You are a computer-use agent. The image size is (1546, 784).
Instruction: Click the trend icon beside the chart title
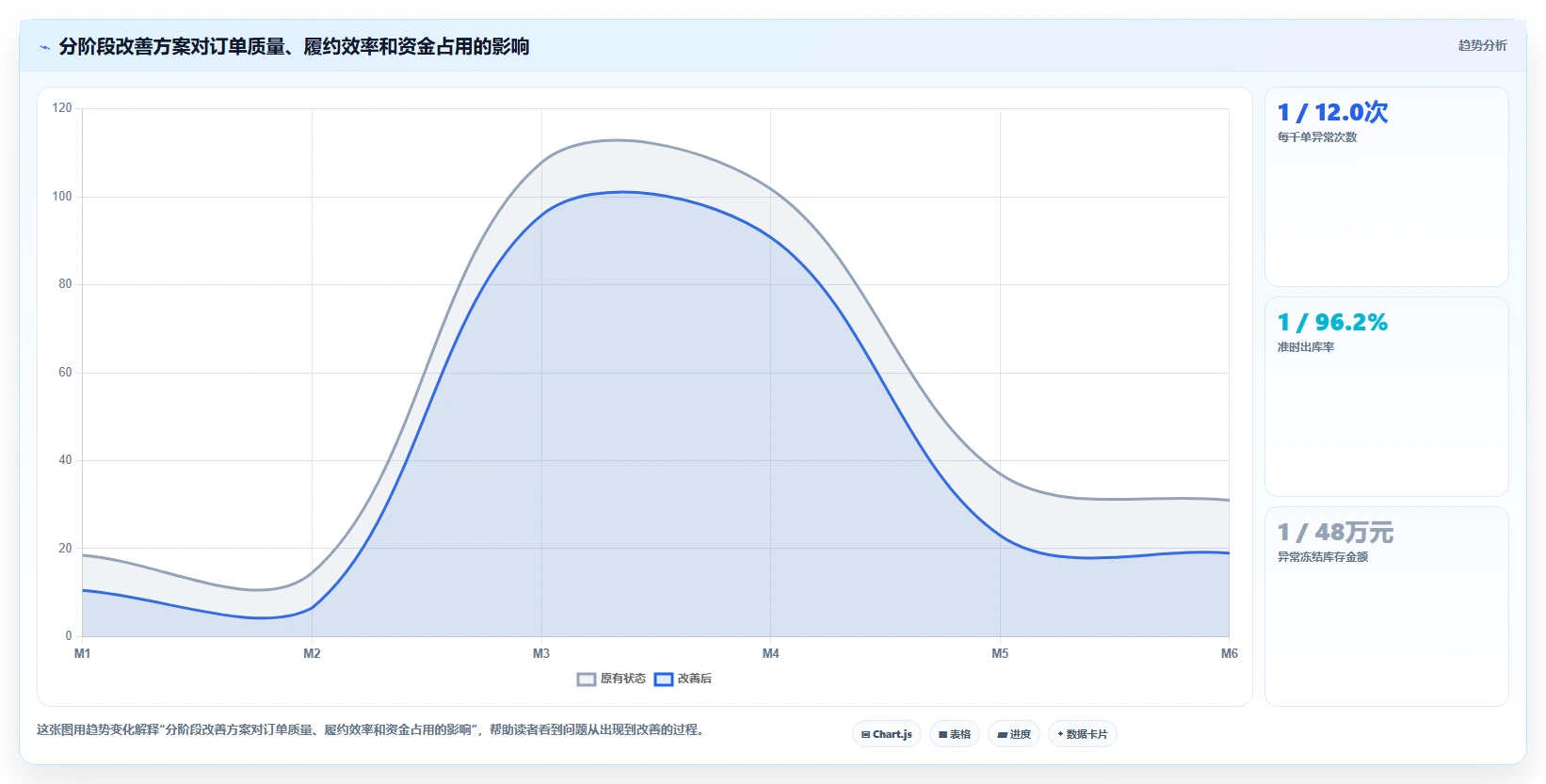click(x=44, y=47)
